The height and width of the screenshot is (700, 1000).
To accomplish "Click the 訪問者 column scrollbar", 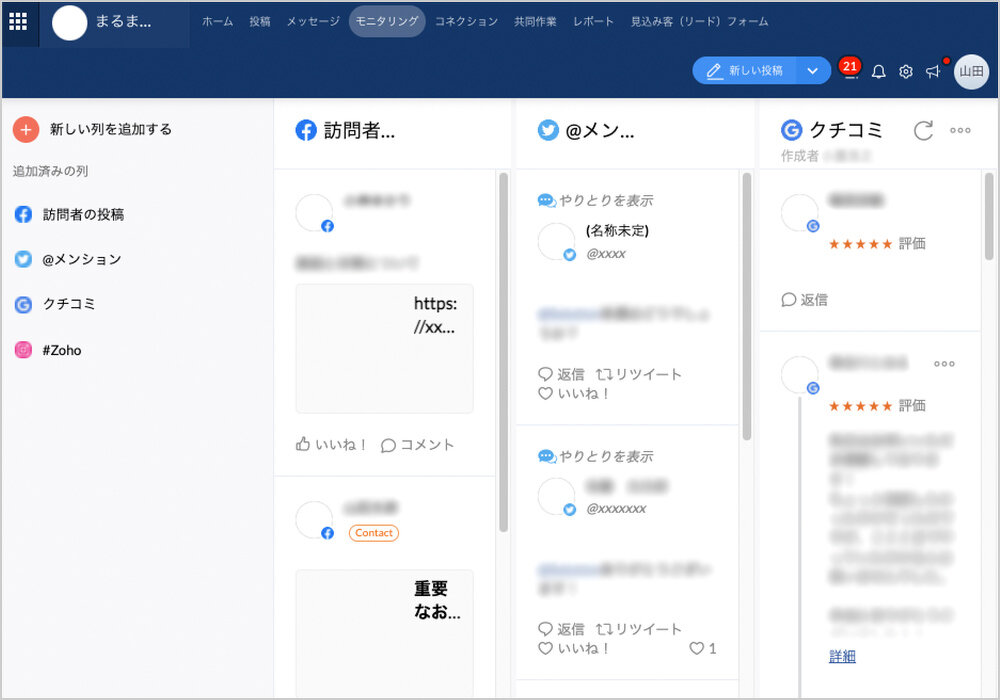I will [503, 352].
